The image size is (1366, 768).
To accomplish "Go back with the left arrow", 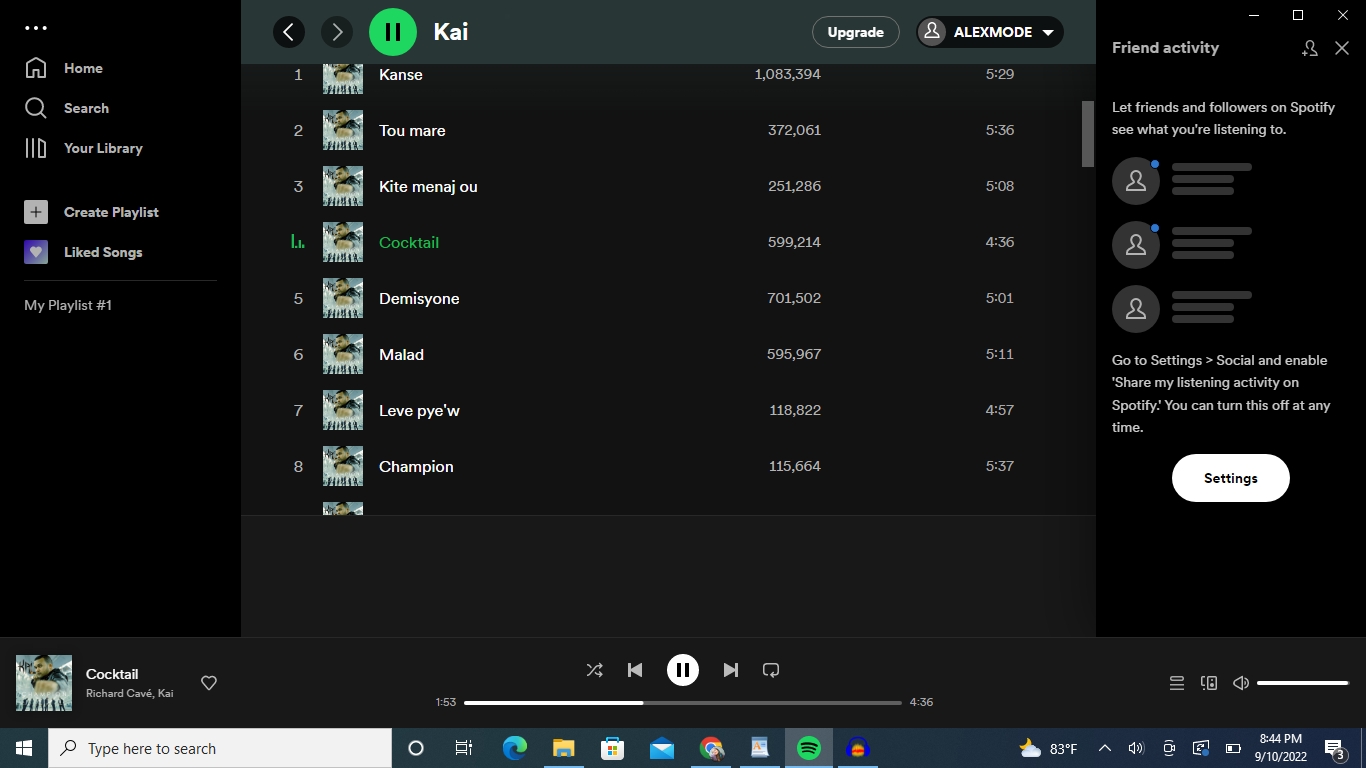I will (289, 32).
